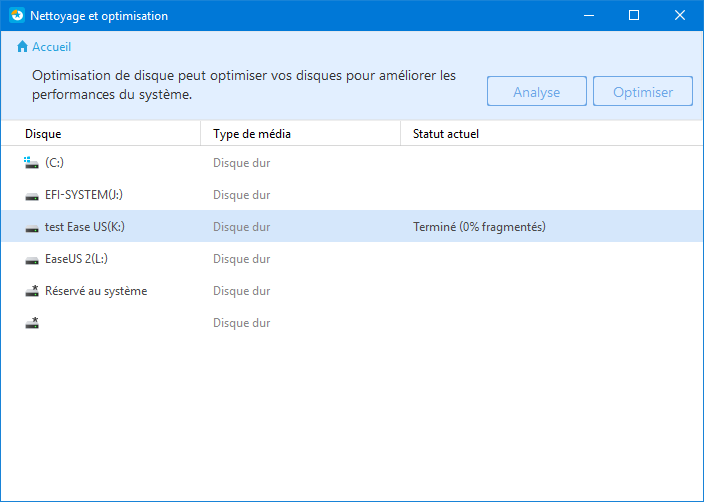Click the drive icon for test Ease US(K:)
The width and height of the screenshot is (704, 502).
coord(32,228)
